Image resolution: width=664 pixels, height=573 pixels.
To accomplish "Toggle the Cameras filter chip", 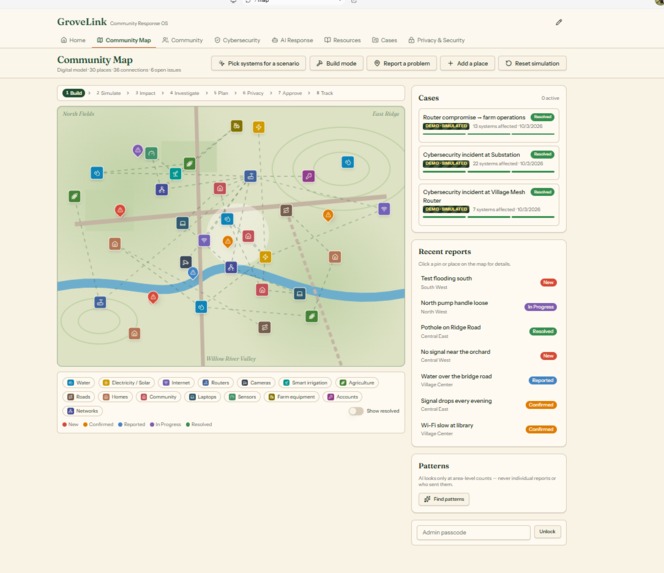I will [x=256, y=383].
